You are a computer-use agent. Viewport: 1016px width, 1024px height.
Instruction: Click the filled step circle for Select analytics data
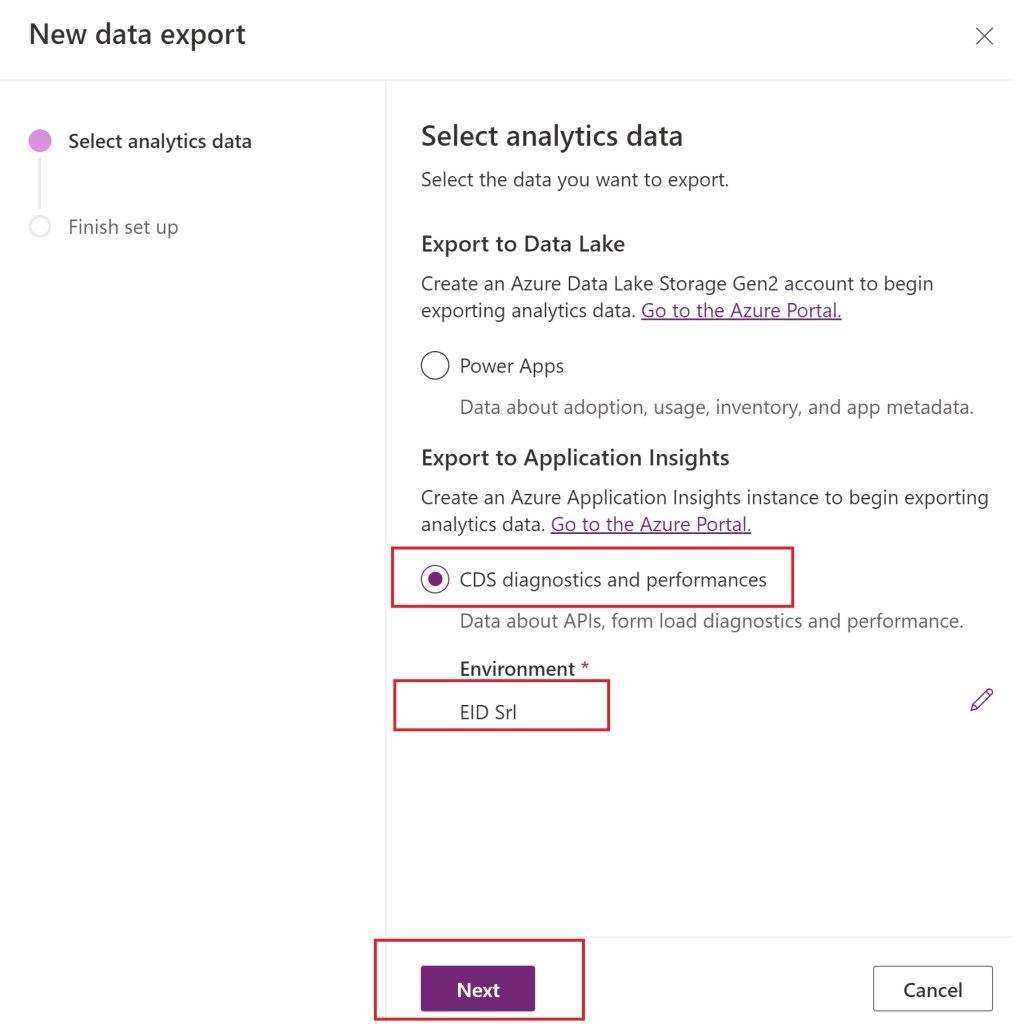pyautogui.click(x=40, y=141)
